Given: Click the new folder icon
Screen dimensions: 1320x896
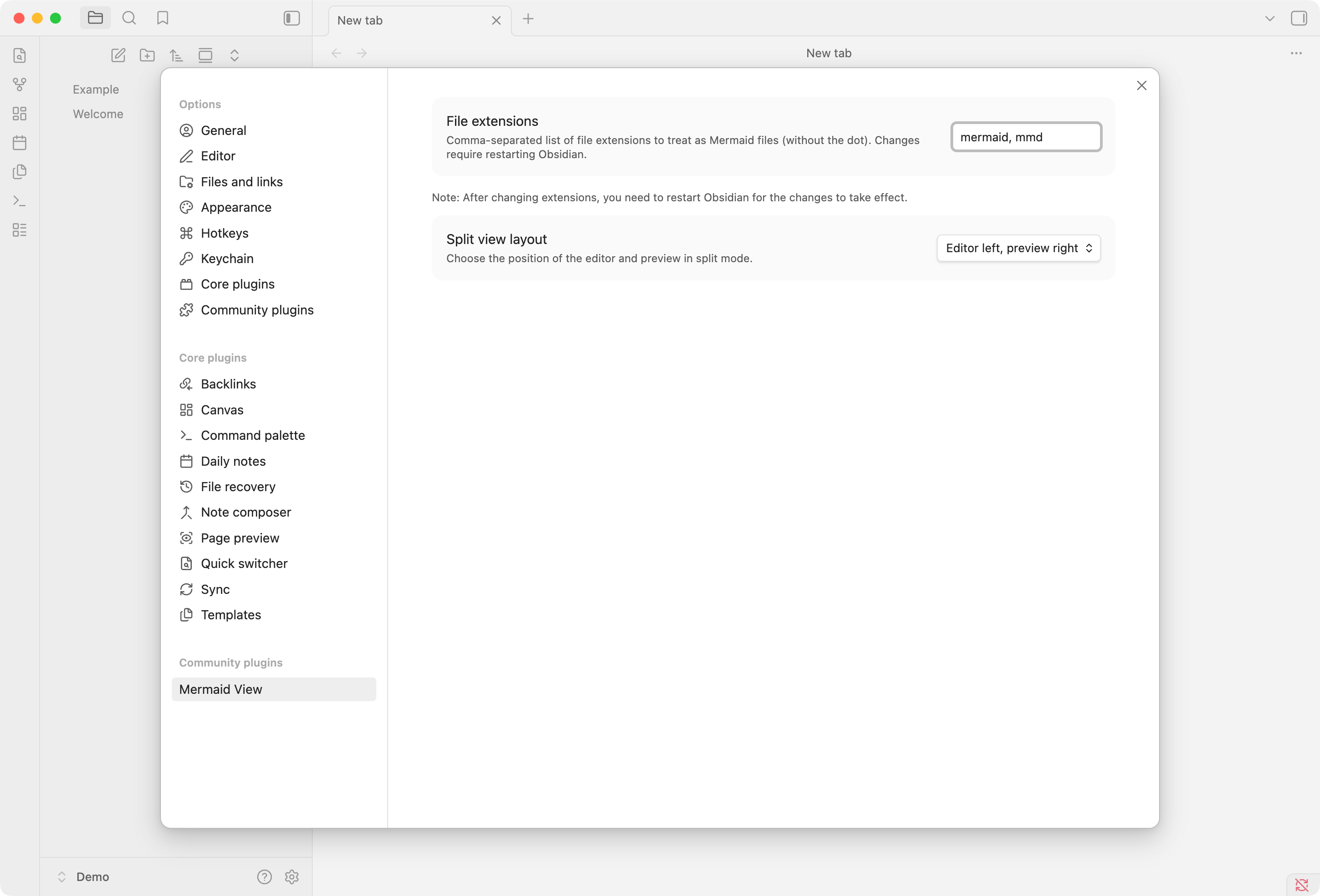Looking at the screenshot, I should 147,55.
